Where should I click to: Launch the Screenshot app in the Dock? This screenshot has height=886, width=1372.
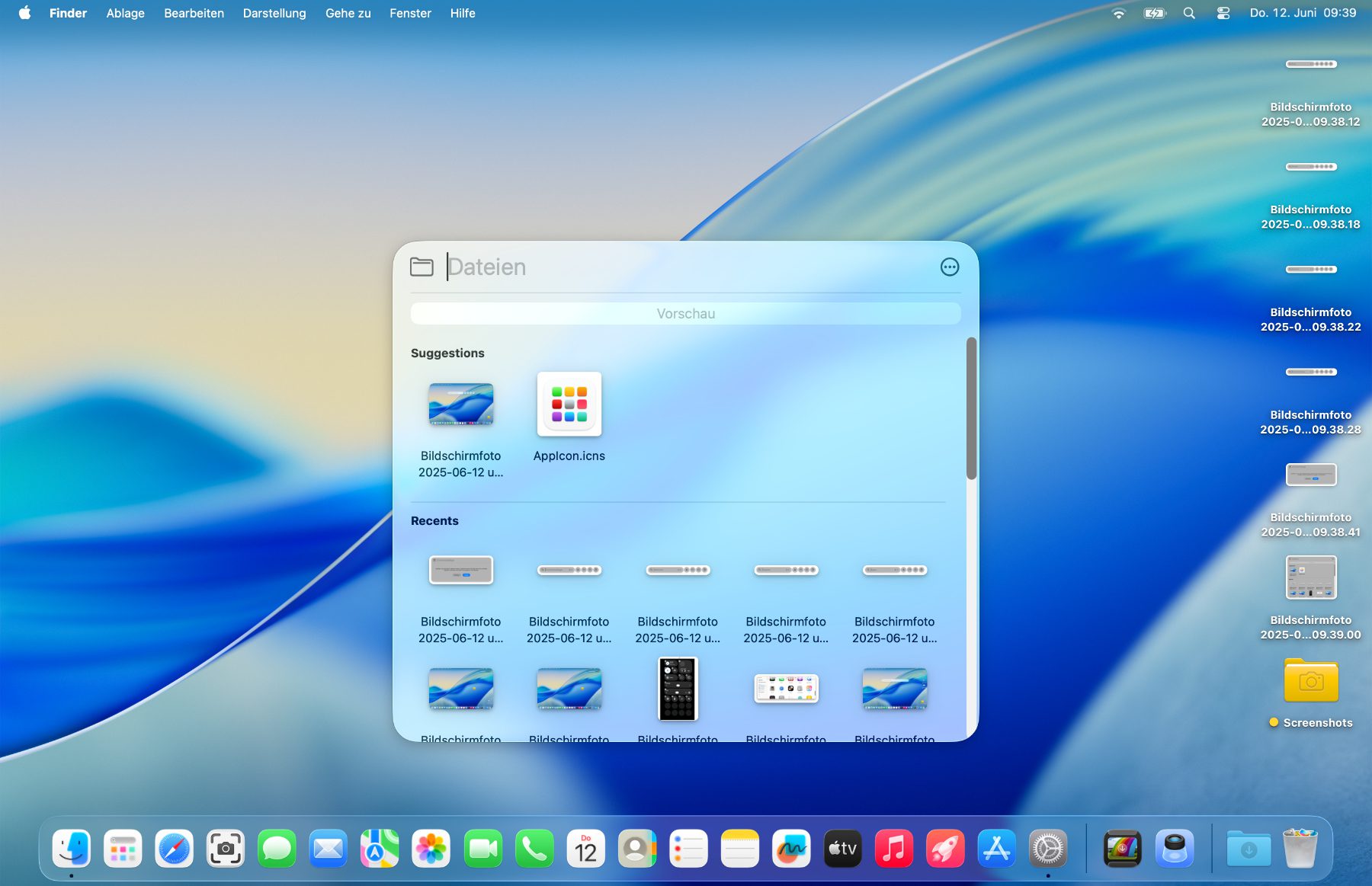coord(226,849)
